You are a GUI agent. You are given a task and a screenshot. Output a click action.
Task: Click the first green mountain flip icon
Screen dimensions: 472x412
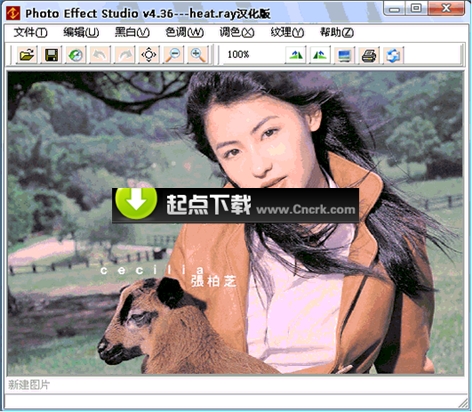click(296, 55)
